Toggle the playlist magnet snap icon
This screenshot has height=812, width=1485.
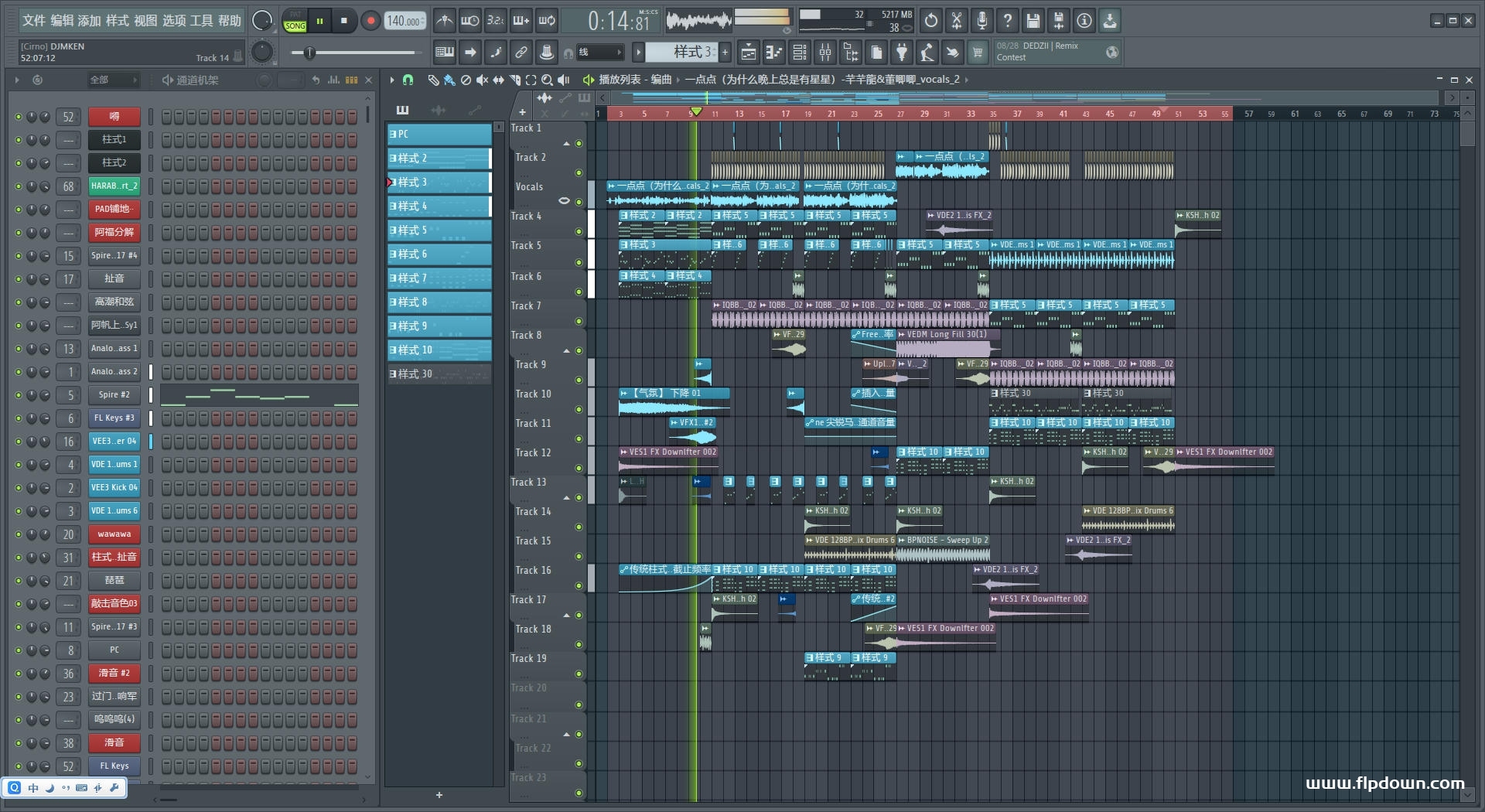[408, 80]
